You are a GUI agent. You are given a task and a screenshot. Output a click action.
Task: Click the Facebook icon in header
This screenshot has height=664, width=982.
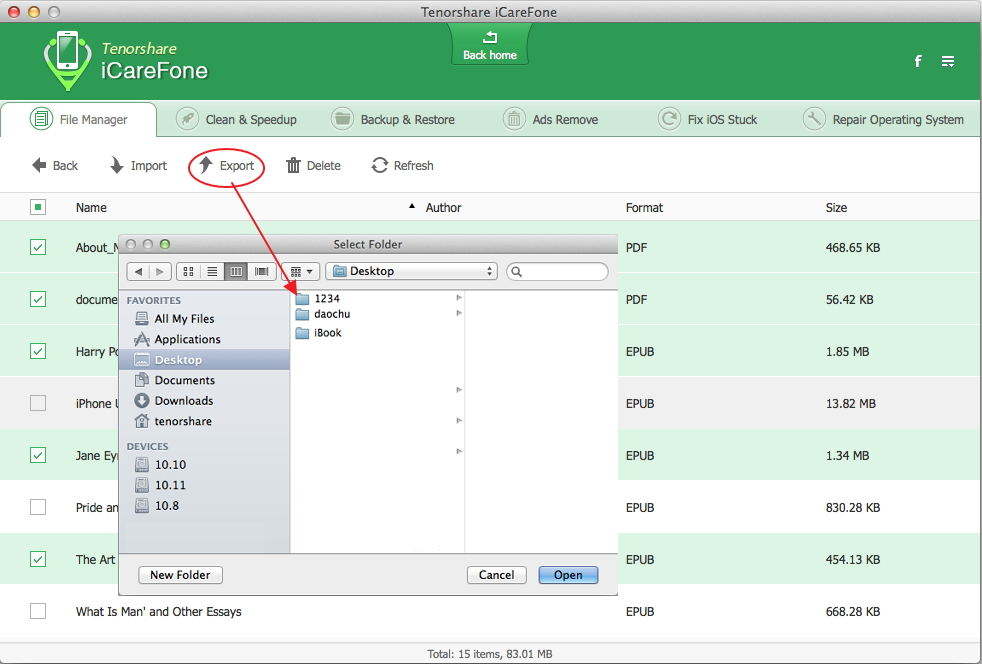[917, 61]
